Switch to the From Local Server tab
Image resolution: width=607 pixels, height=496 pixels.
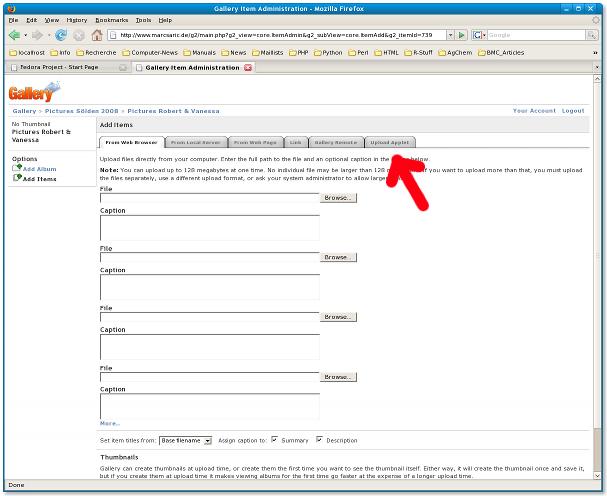[x=195, y=143]
